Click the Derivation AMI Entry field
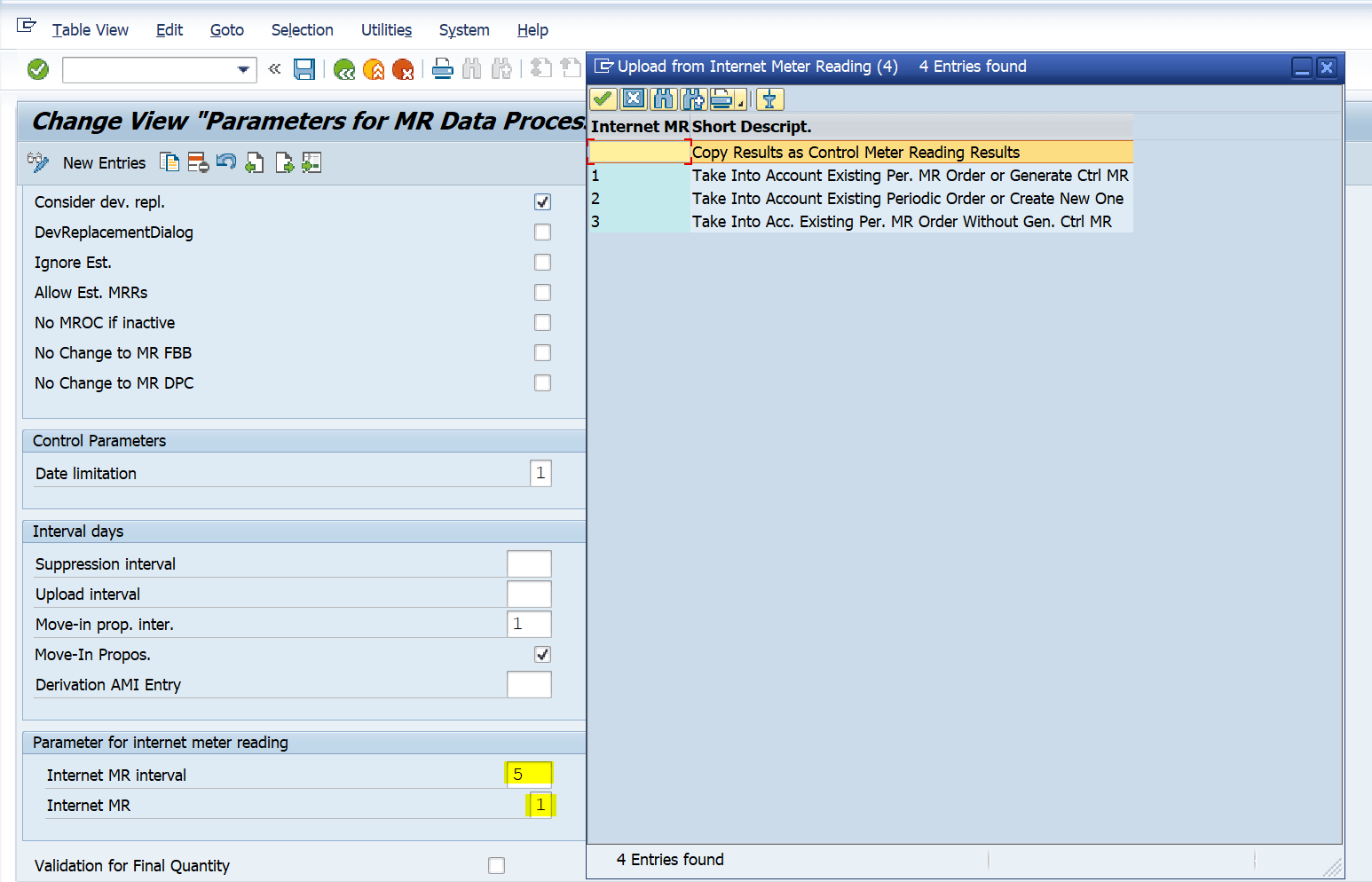The height and width of the screenshot is (882, 1372). 529,685
